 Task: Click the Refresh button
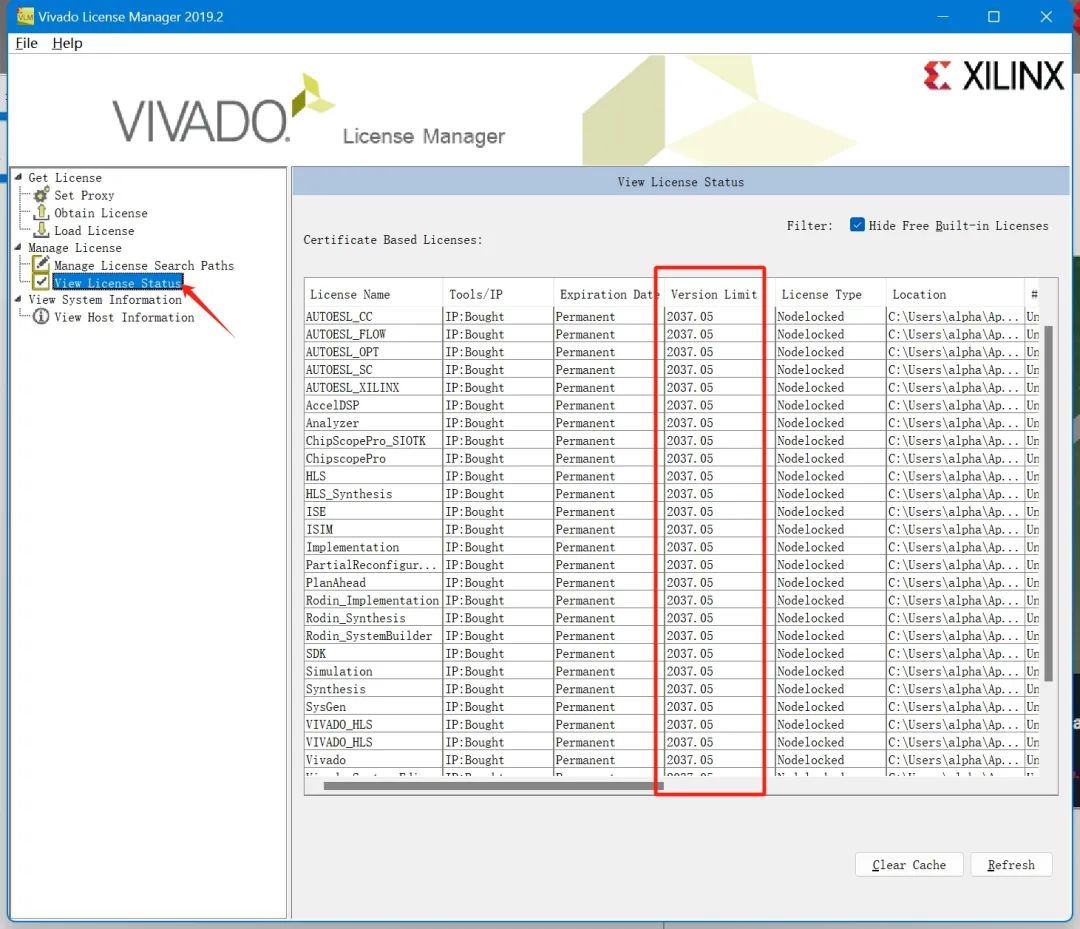pyautogui.click(x=1011, y=865)
